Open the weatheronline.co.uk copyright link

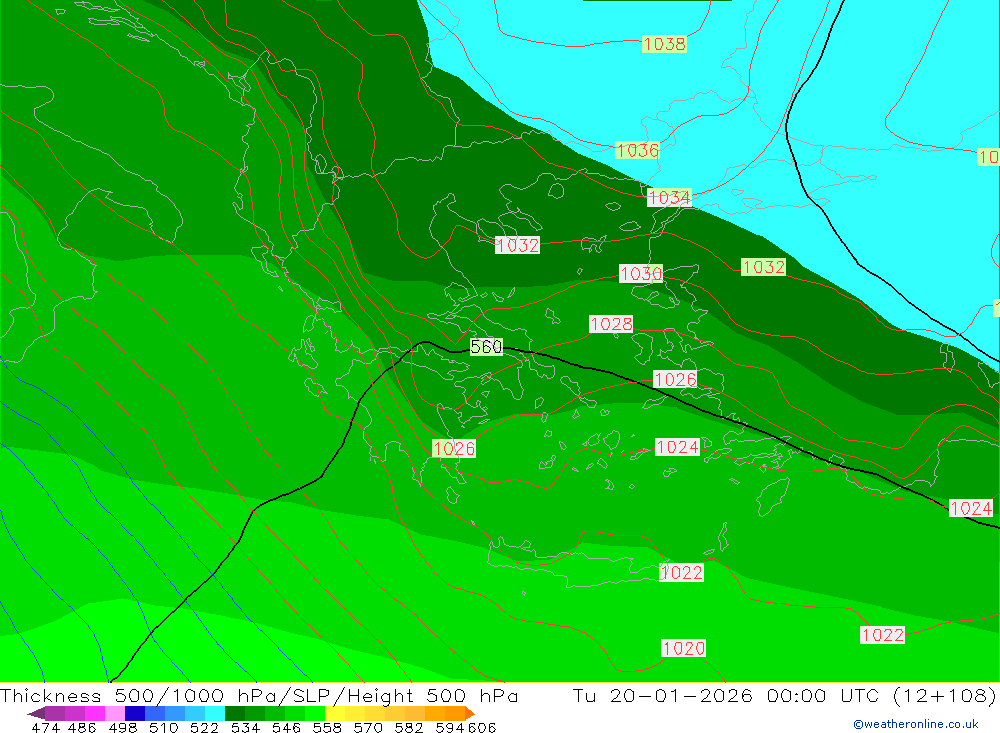point(916,724)
